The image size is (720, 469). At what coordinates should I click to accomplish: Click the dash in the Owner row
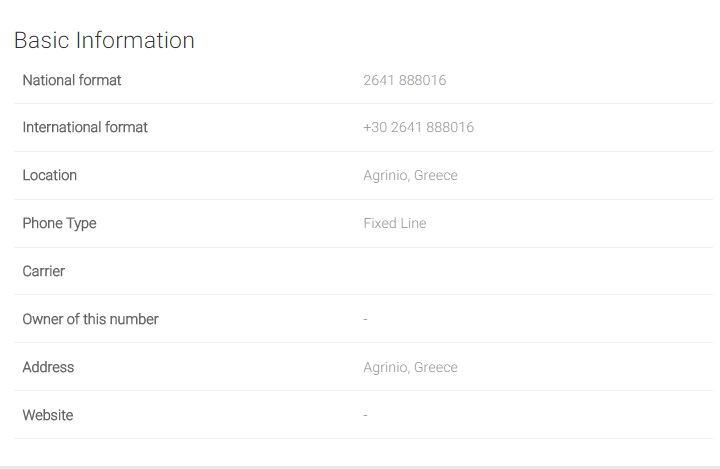[x=365, y=319]
